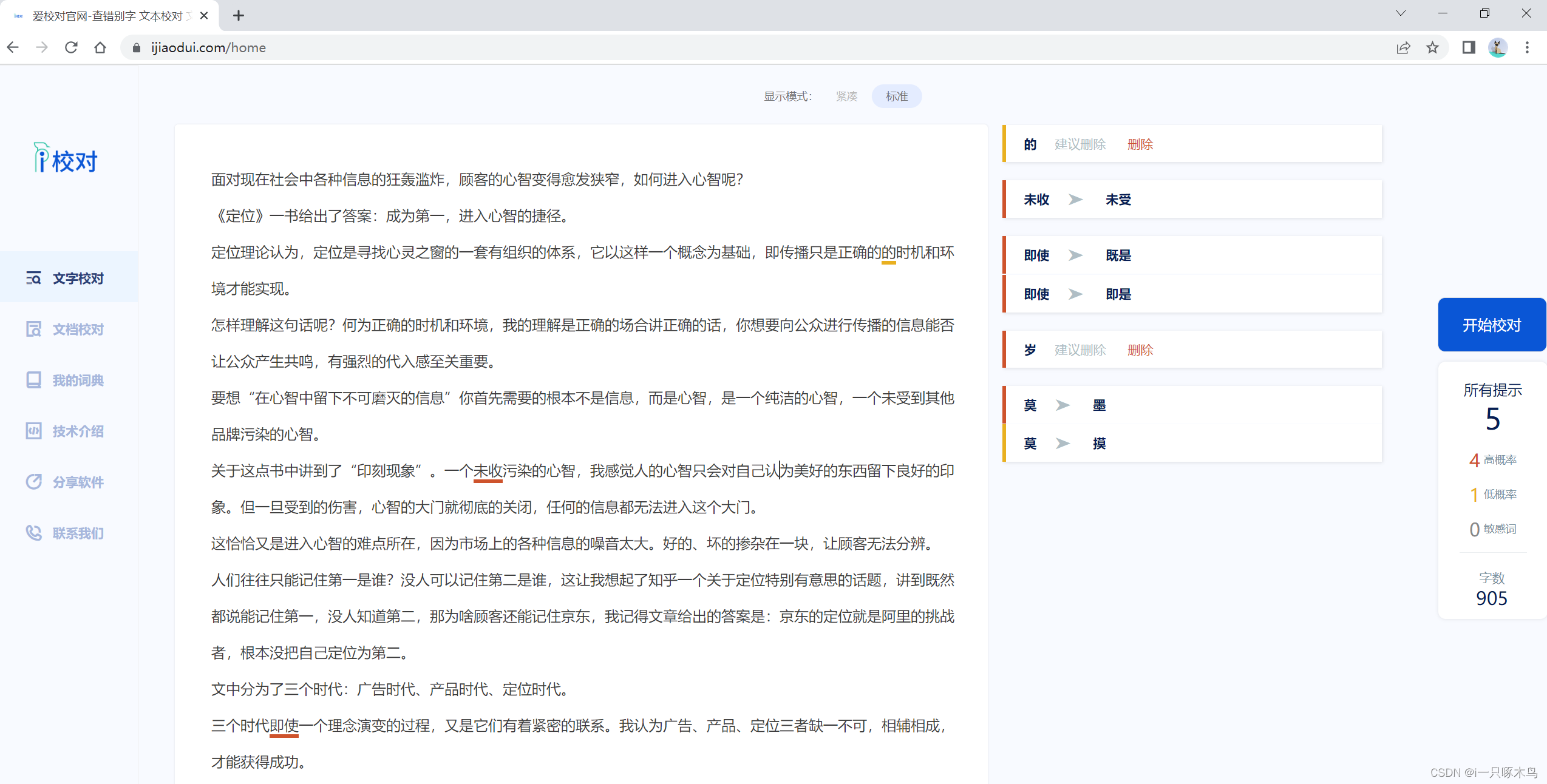
Task: Bookmark this page with the star icon
Action: [x=1432, y=48]
